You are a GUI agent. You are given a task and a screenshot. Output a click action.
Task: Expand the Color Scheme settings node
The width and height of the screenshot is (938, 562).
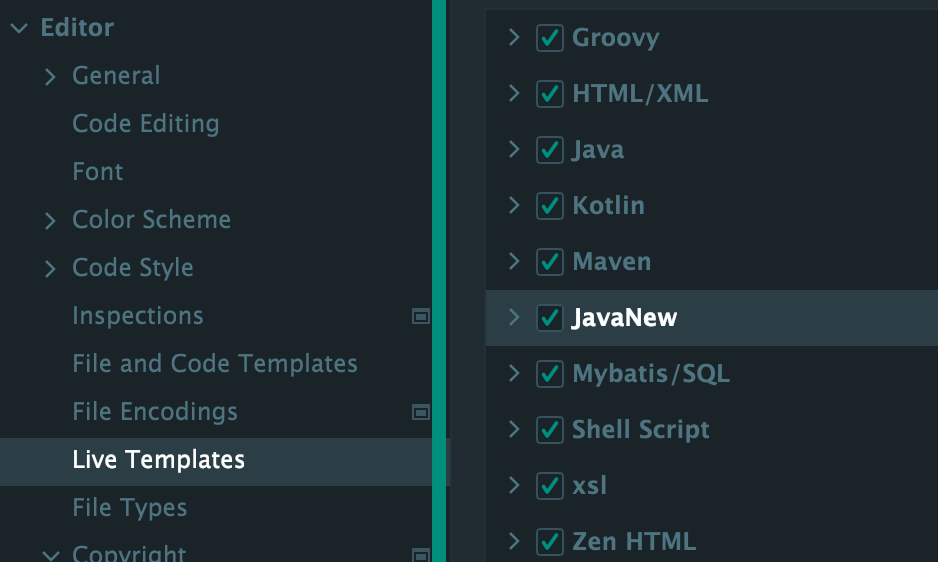coord(51,221)
